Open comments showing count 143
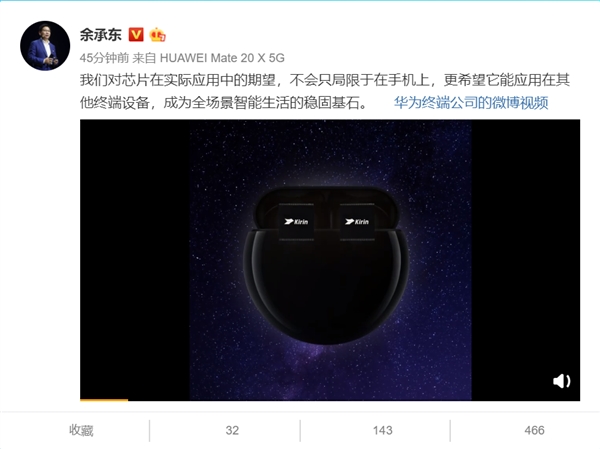Viewport: 600px width, 449px height. point(383,430)
